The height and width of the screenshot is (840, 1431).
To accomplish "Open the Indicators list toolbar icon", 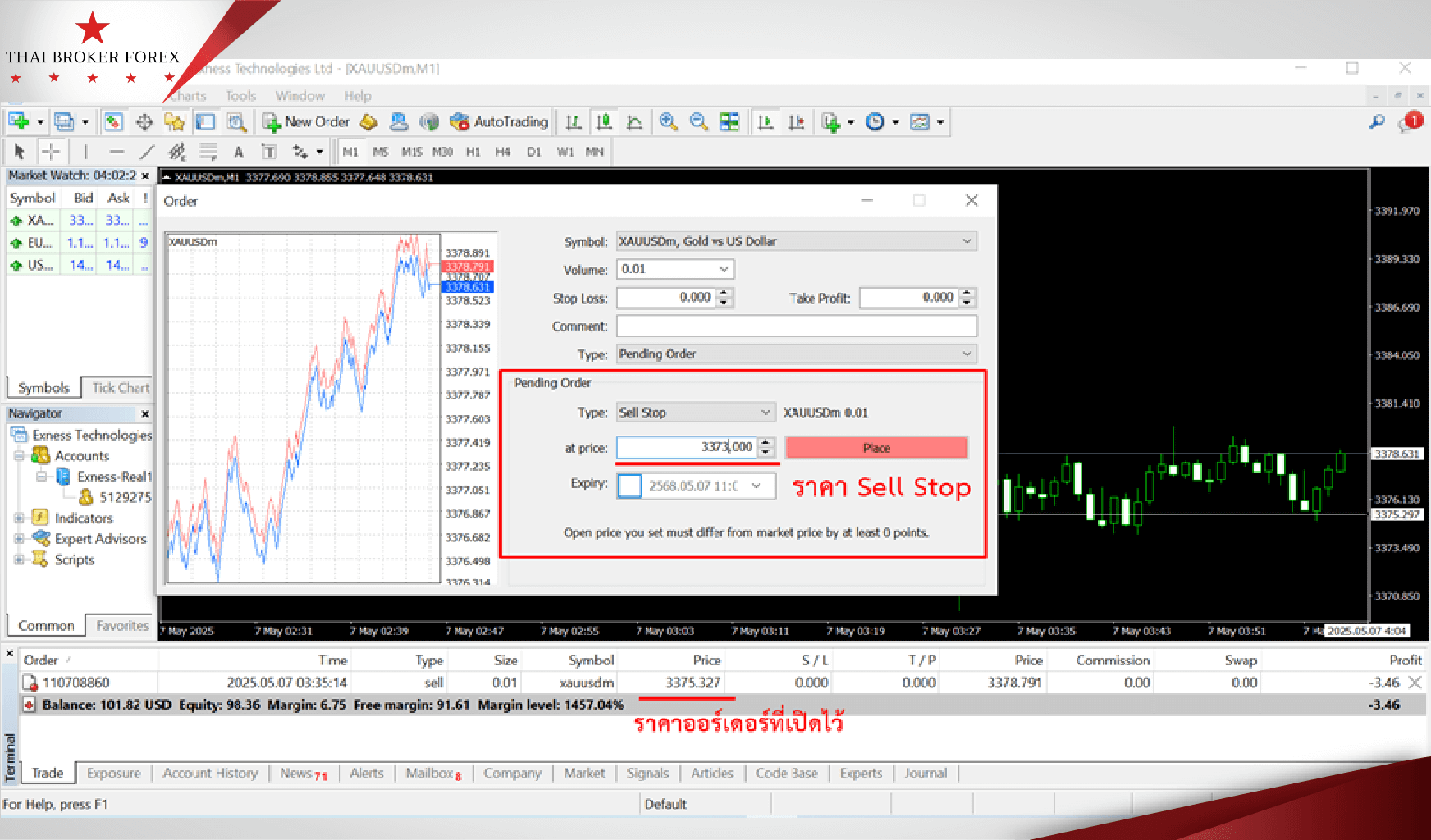I will [x=831, y=122].
